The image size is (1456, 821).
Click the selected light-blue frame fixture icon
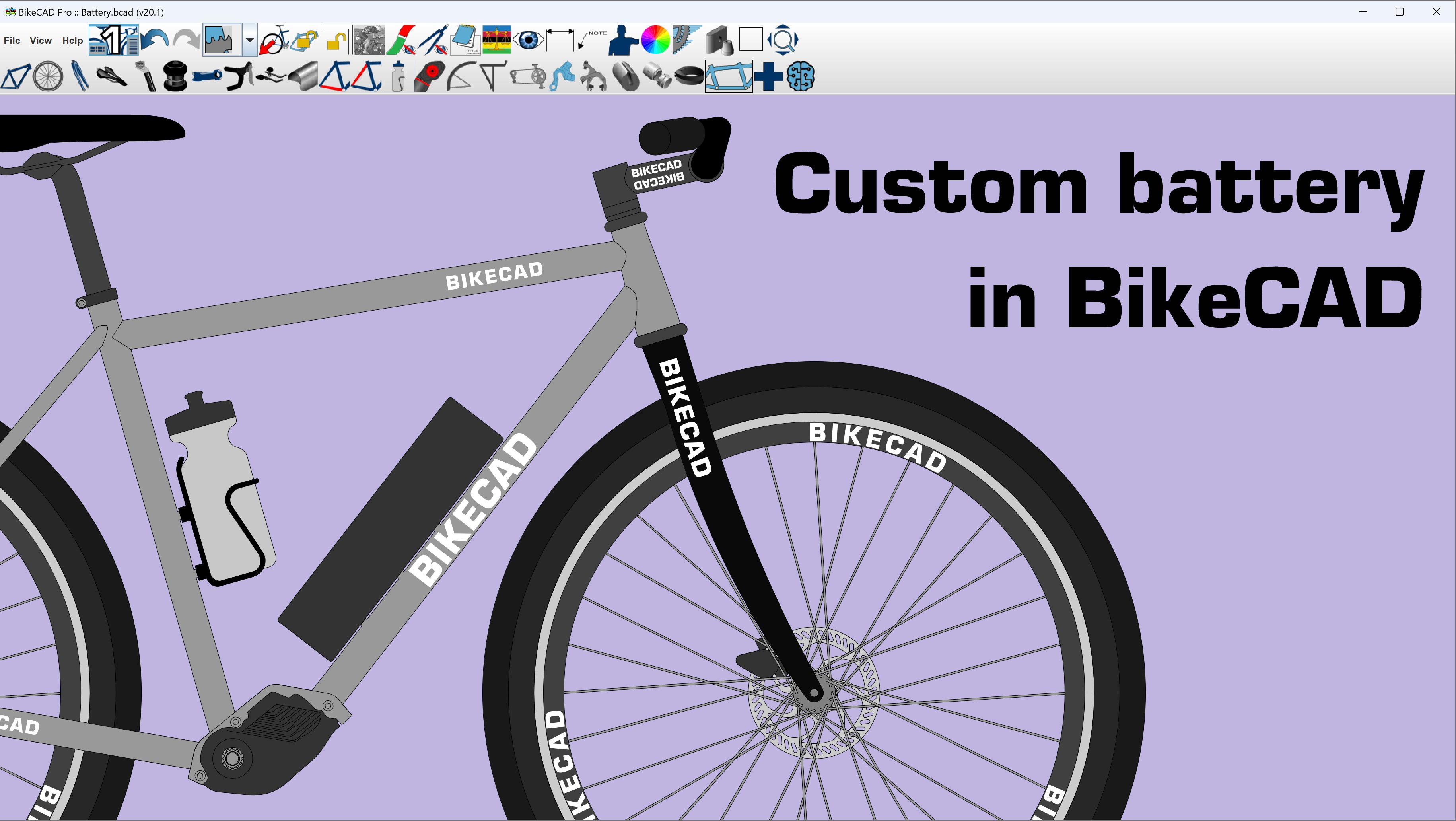[x=729, y=76]
